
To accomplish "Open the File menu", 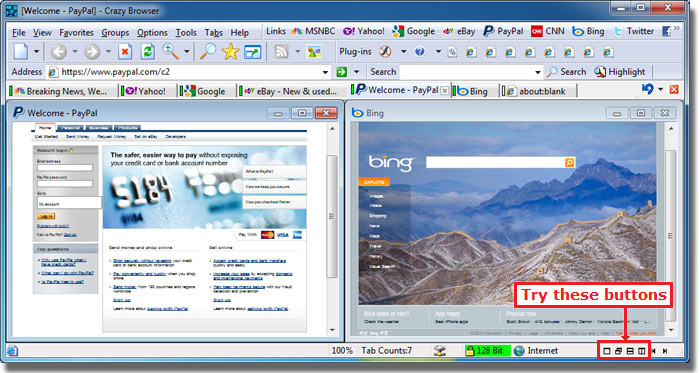I will [x=19, y=33].
